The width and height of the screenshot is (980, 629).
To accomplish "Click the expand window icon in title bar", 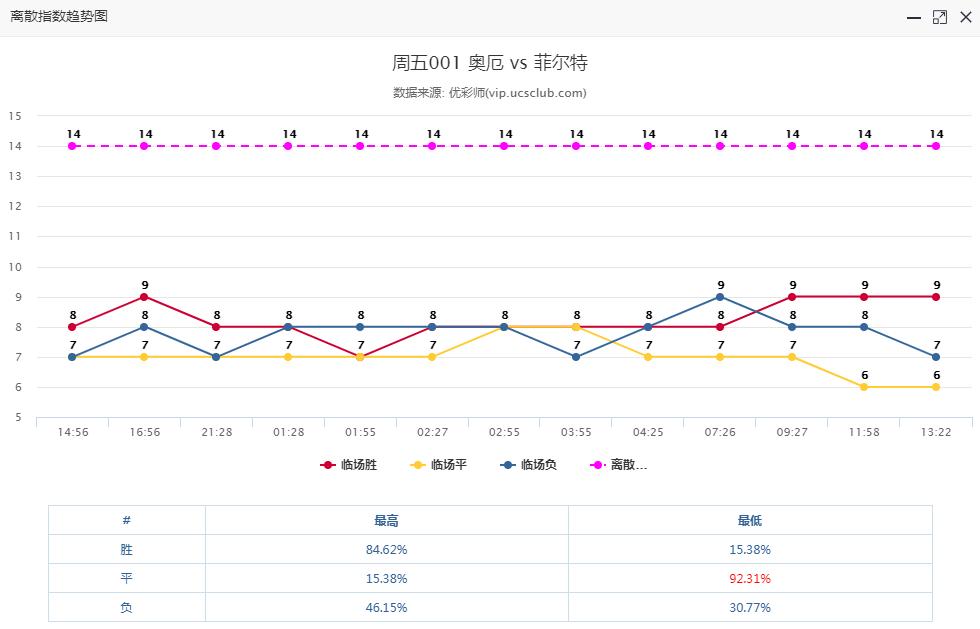I will tap(938, 16).
